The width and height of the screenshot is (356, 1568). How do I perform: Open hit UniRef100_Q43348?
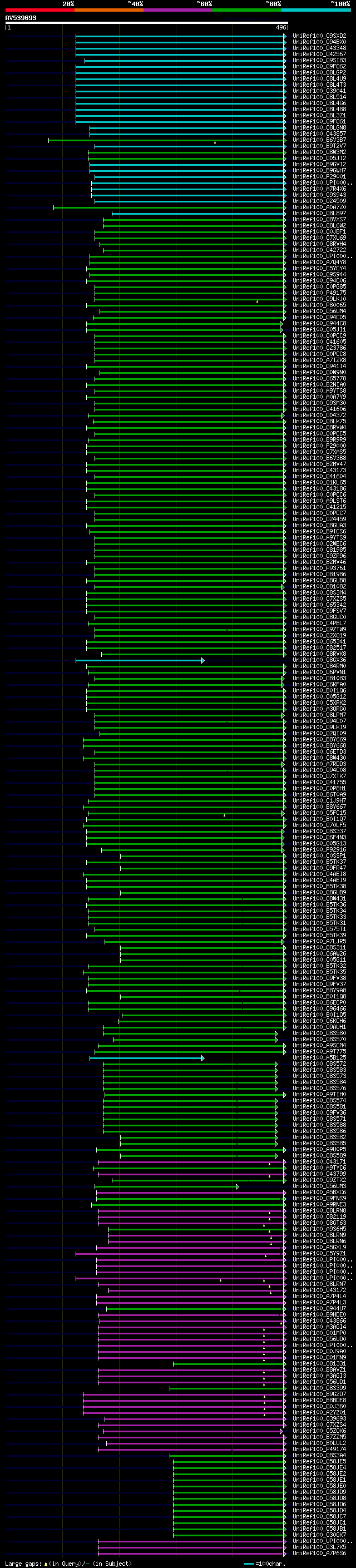coord(319,48)
